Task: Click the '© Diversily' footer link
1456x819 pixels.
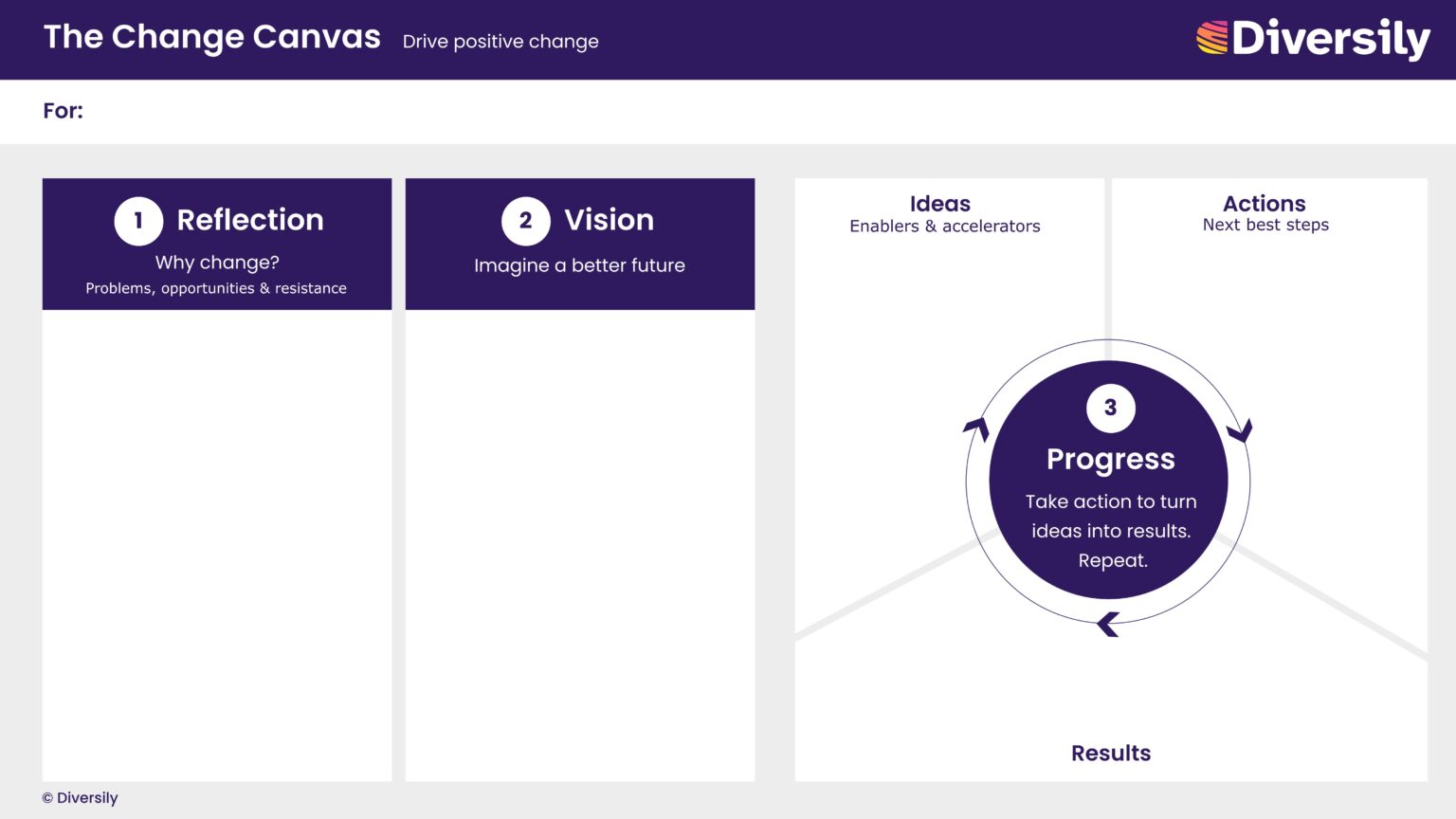Action: tap(80, 797)
